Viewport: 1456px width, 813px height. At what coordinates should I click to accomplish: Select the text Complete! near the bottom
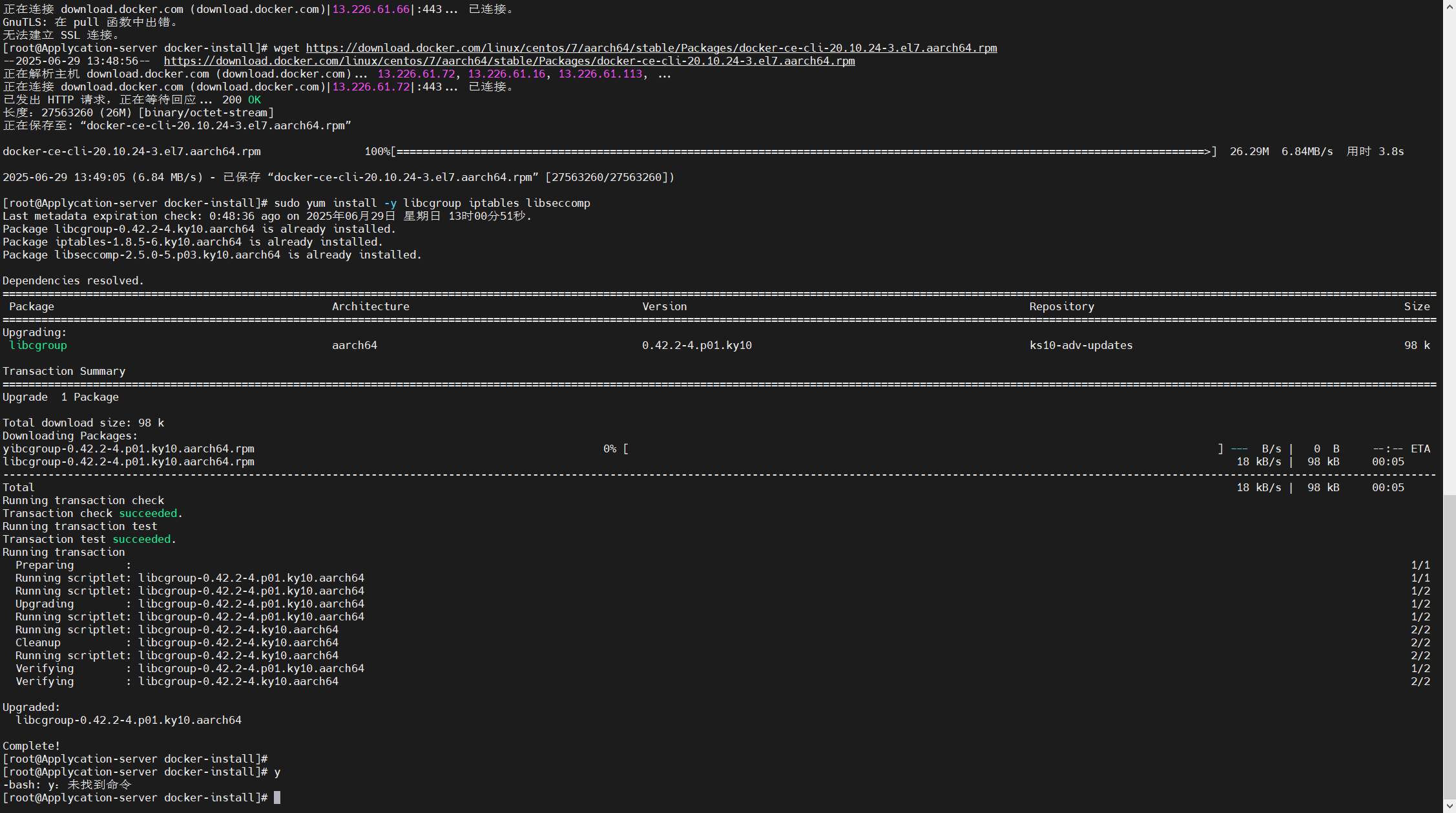31,746
